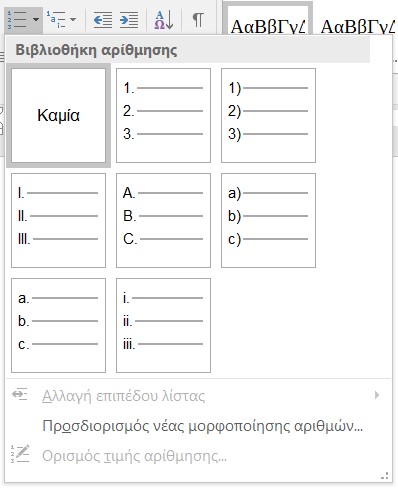Expand the Αλλαγή επιπέδου λίστας submenu arrow
The height and width of the screenshot is (495, 398).
[377, 395]
